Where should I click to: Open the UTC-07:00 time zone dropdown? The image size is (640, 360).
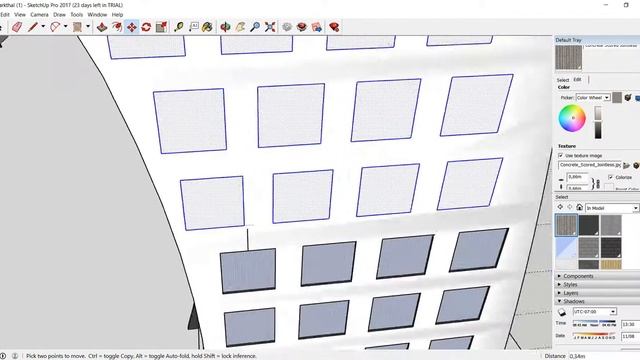coord(594,312)
